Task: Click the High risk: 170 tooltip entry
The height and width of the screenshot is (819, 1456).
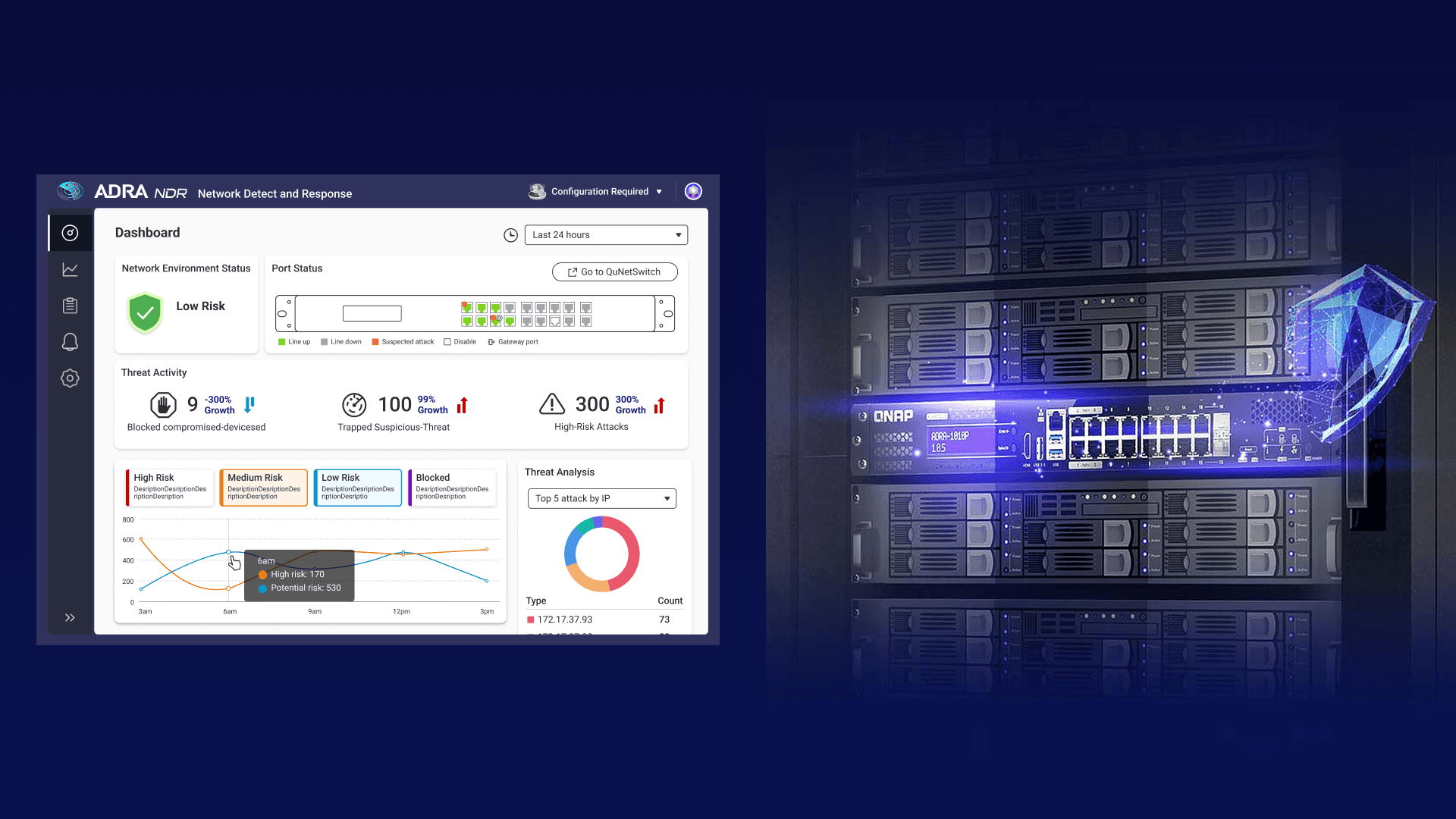Action: (292, 574)
